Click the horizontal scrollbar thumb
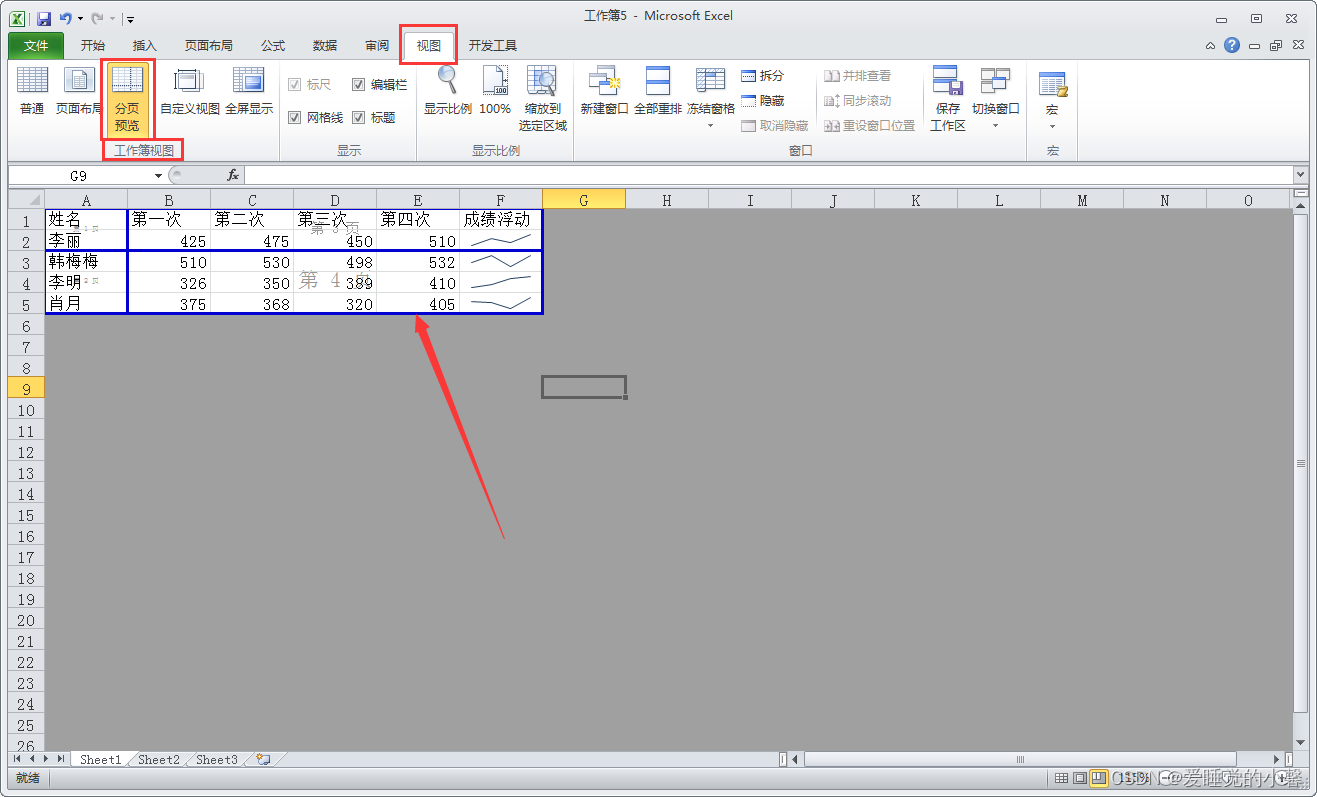The width and height of the screenshot is (1317, 797). 1020,759
